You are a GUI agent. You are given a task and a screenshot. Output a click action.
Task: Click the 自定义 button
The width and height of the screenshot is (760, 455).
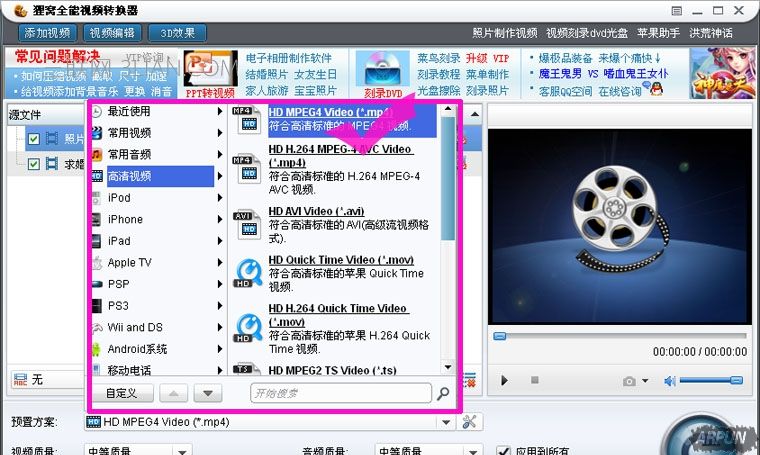[x=122, y=393]
